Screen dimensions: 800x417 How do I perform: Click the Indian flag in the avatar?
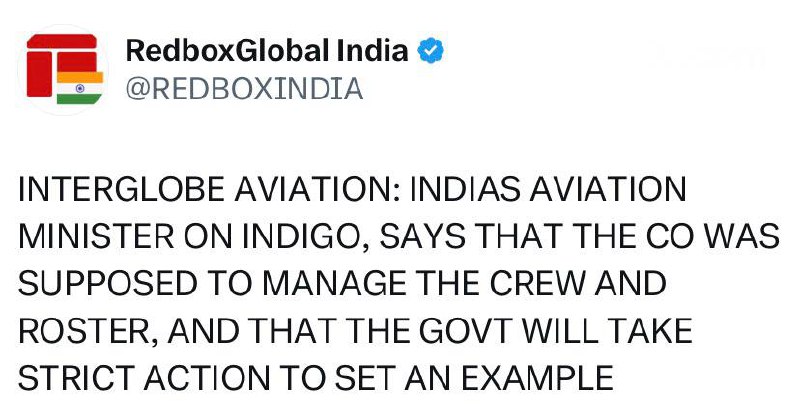coord(73,87)
